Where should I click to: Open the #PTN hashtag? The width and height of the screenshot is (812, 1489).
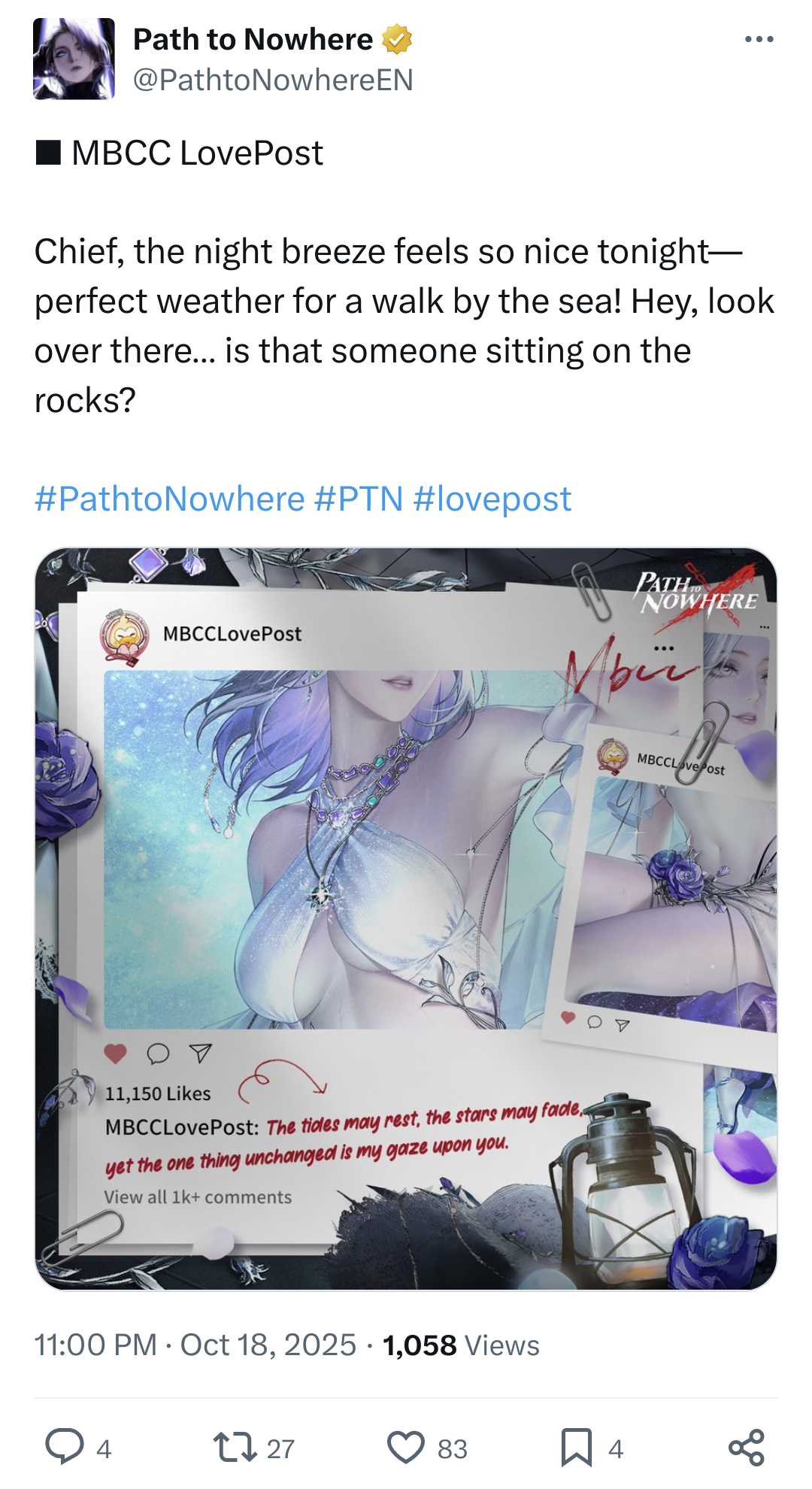pos(359,499)
